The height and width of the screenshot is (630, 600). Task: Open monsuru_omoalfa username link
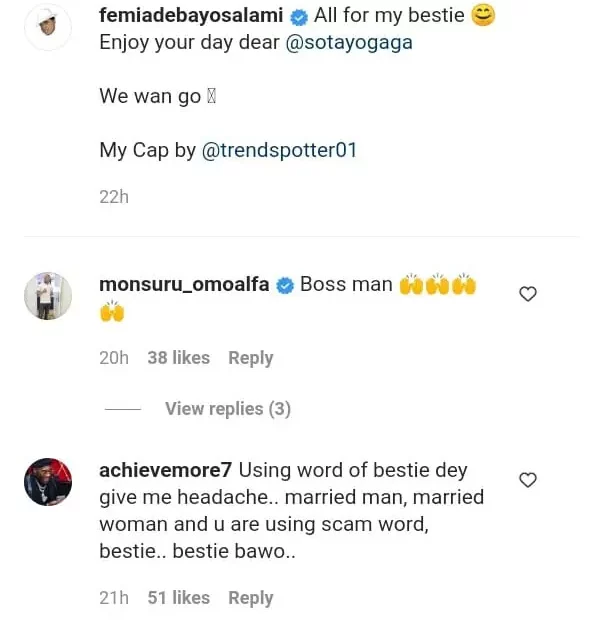[185, 285]
